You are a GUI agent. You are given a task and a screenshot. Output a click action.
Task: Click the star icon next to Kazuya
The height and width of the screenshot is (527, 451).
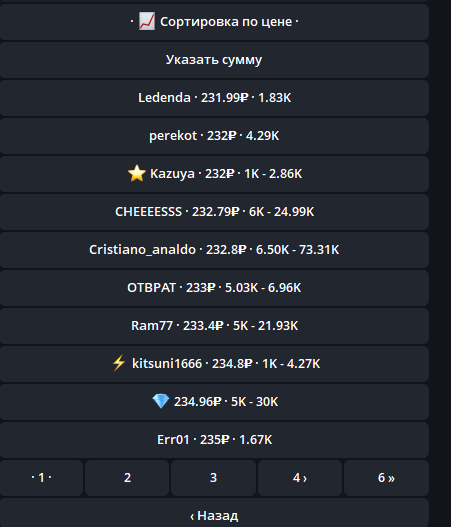137,173
